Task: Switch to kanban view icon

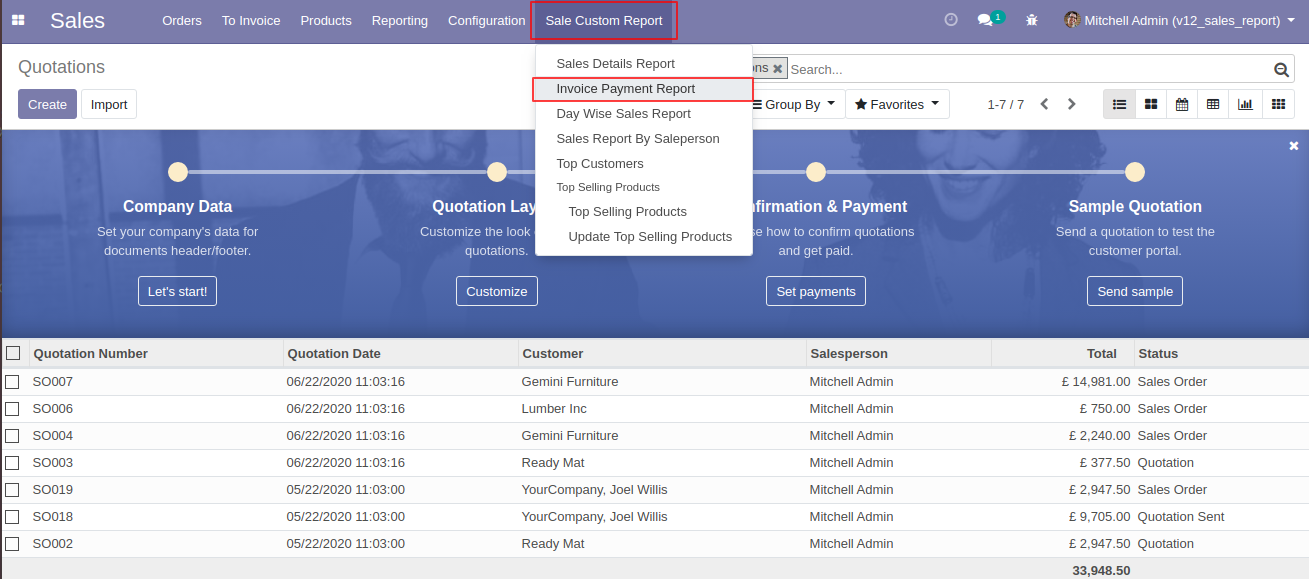Action: [x=1151, y=104]
